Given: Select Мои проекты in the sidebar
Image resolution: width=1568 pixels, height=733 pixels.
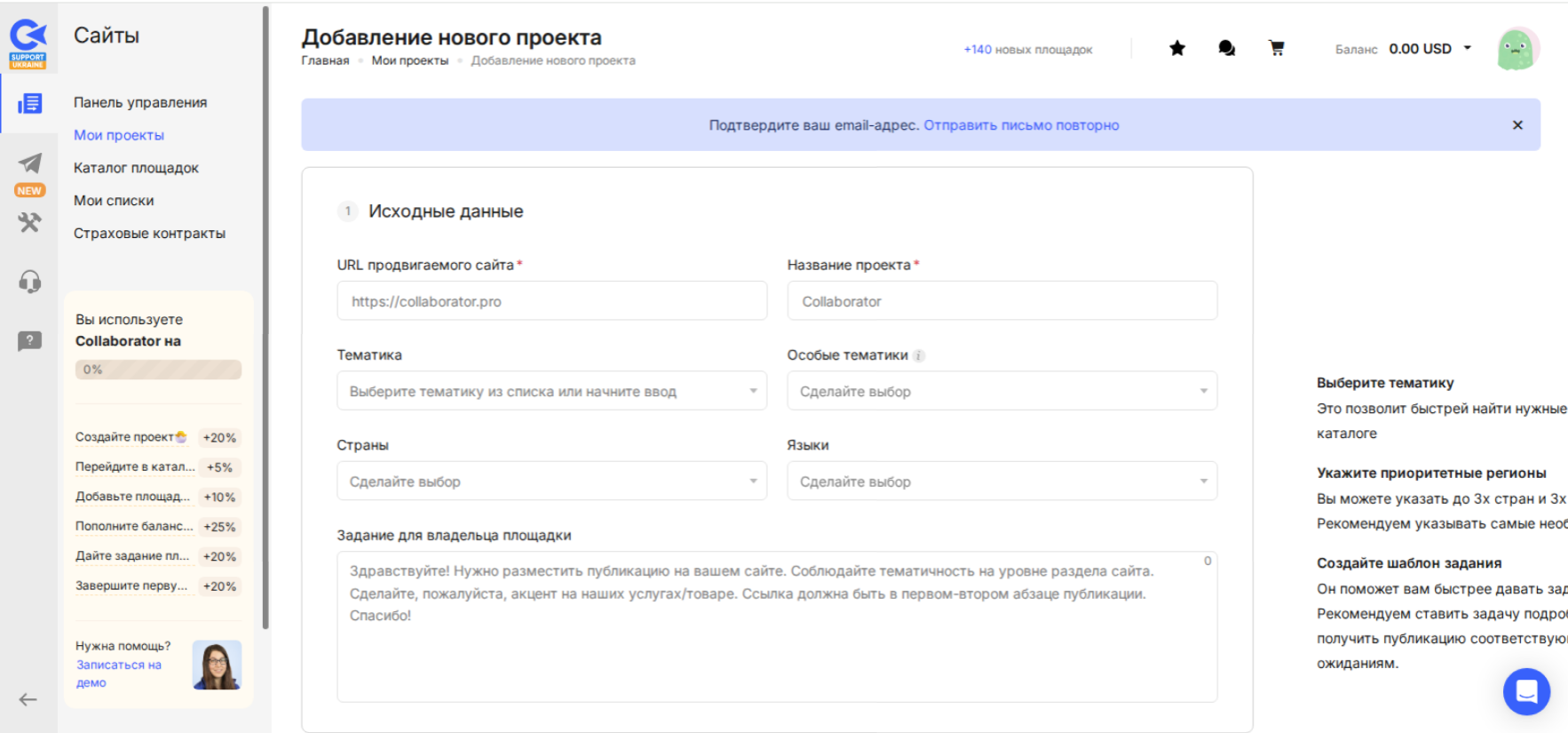Looking at the screenshot, I should [x=119, y=135].
